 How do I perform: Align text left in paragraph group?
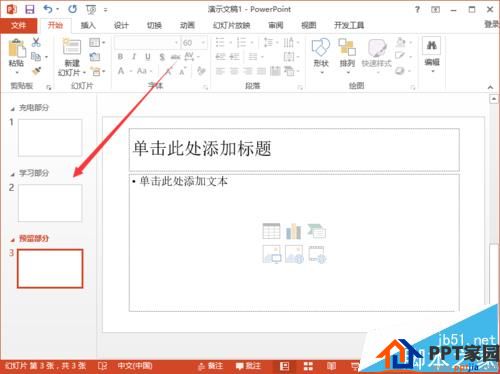coord(220,71)
